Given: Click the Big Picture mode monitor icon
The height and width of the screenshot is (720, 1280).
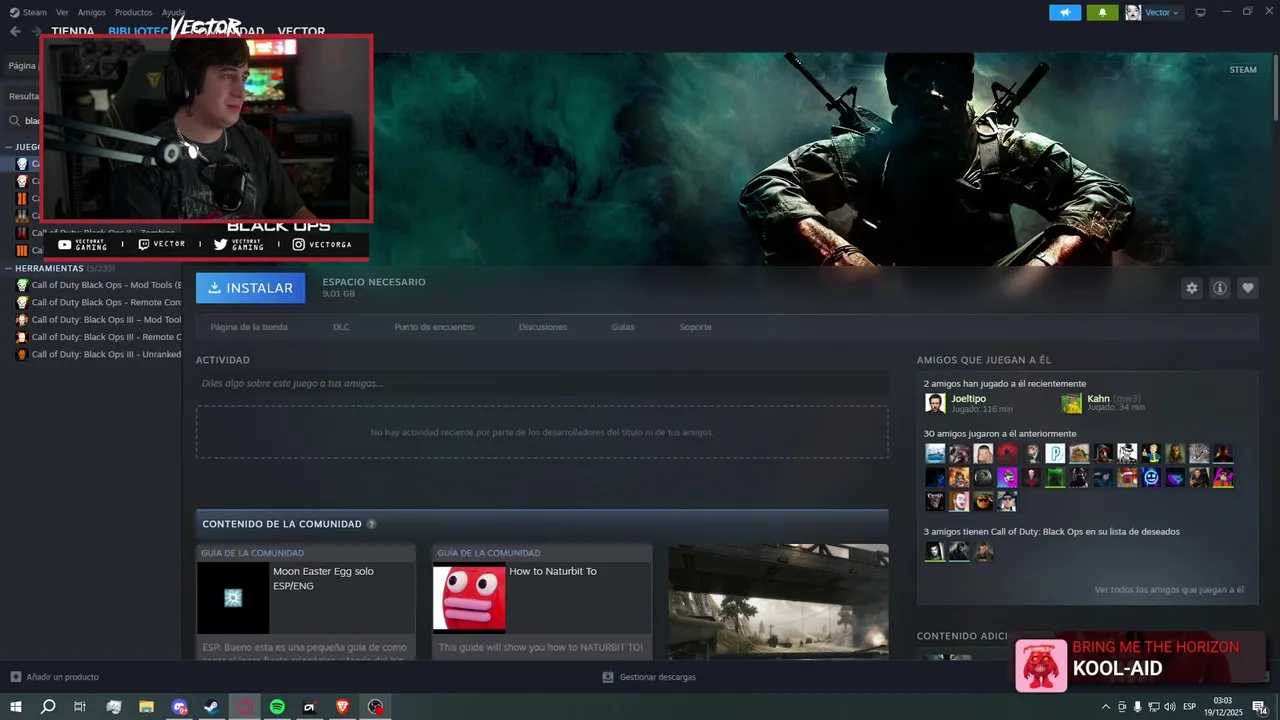Looking at the screenshot, I should pyautogui.click(x=1200, y=12).
